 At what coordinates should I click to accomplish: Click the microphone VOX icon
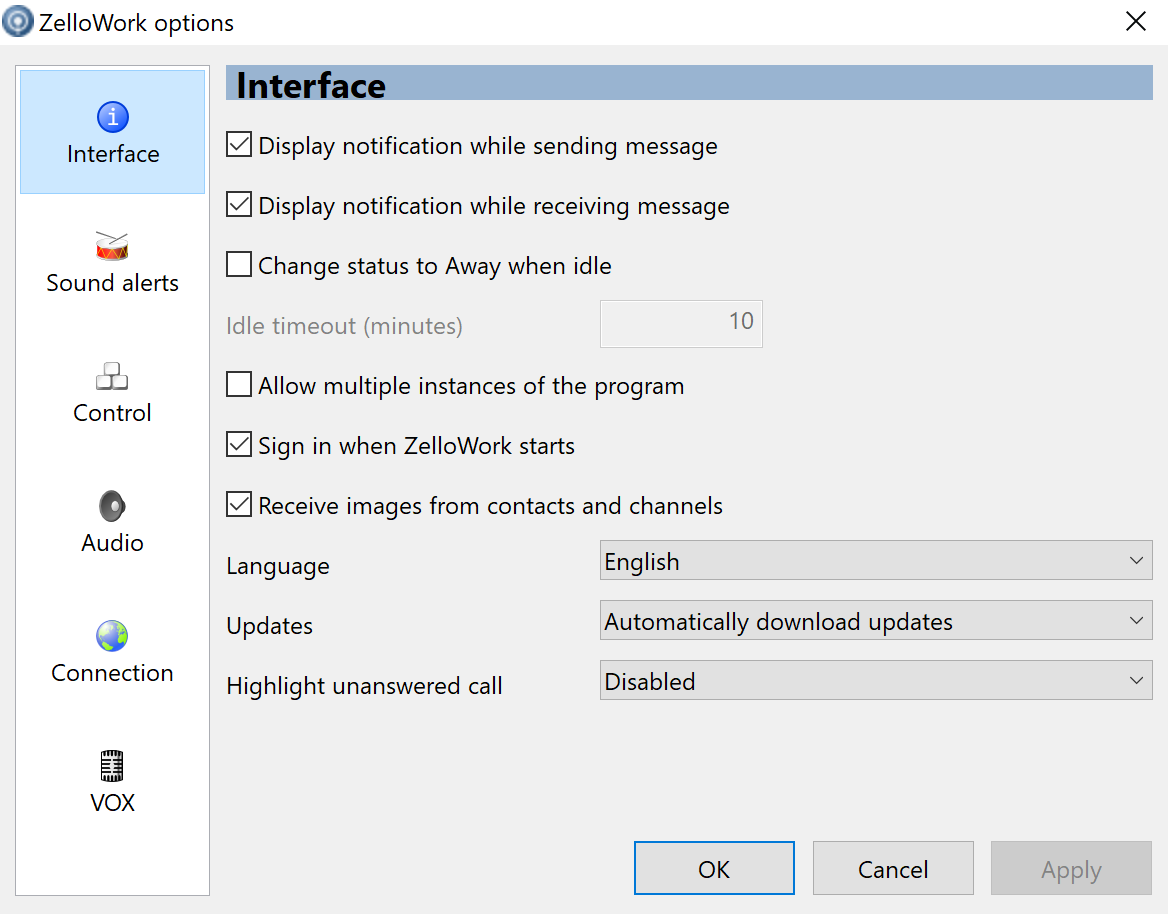click(112, 766)
